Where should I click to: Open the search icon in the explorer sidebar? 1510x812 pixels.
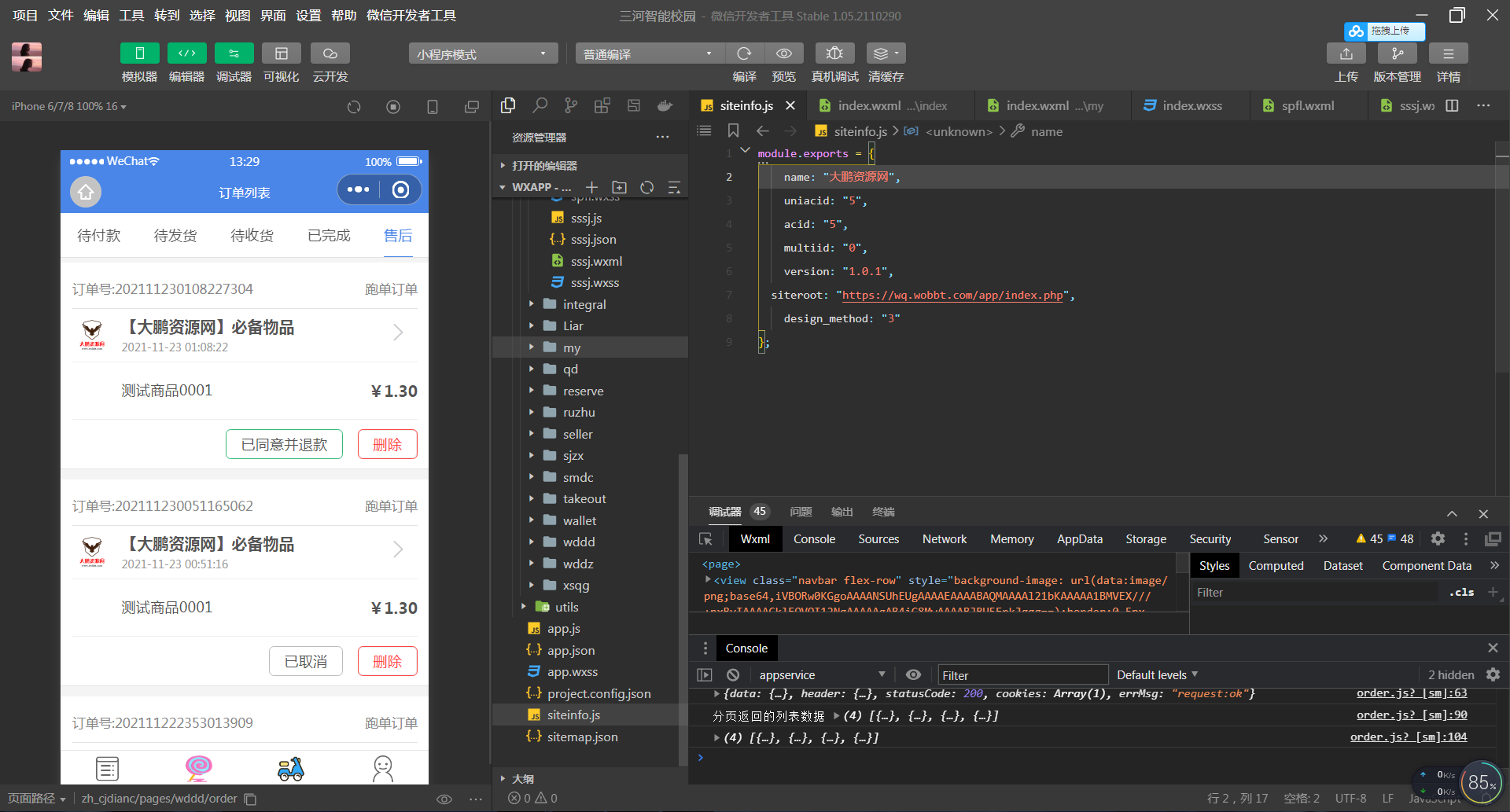(540, 105)
